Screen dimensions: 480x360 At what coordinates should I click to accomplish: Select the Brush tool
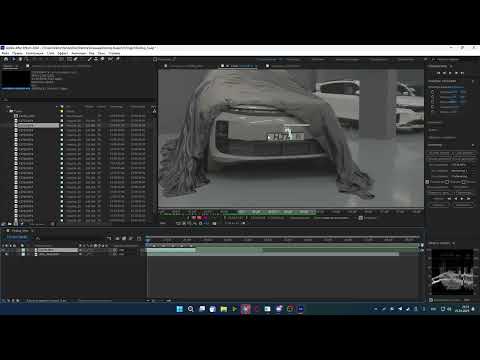90,59
